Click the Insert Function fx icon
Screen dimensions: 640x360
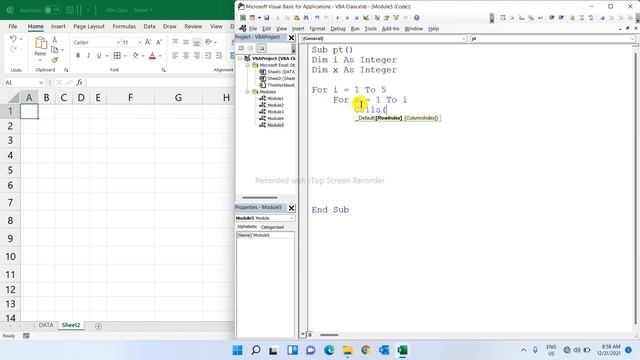pos(79,82)
